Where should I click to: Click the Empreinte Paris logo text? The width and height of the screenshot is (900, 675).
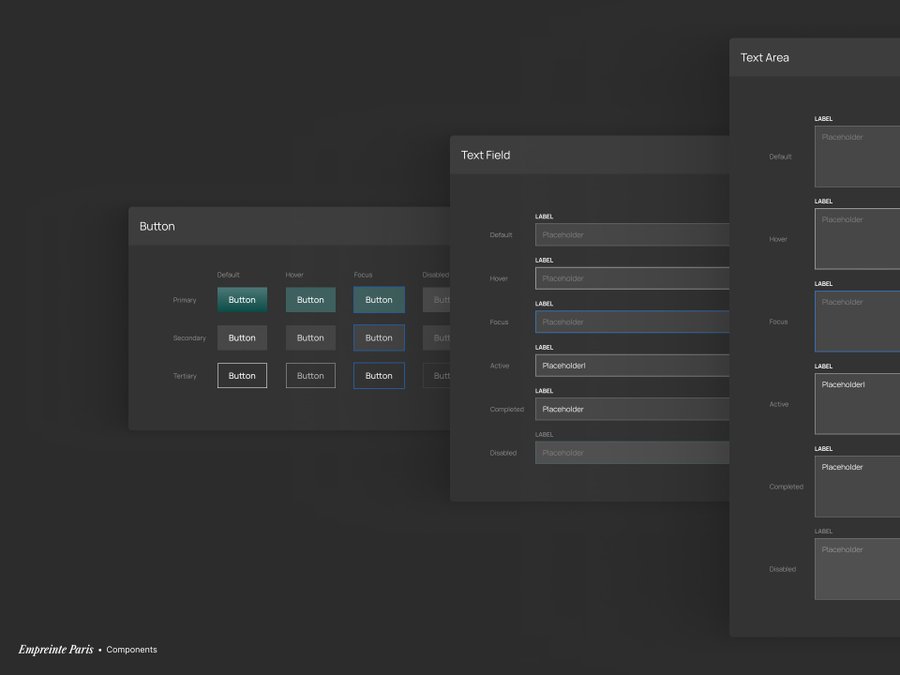tap(56, 650)
